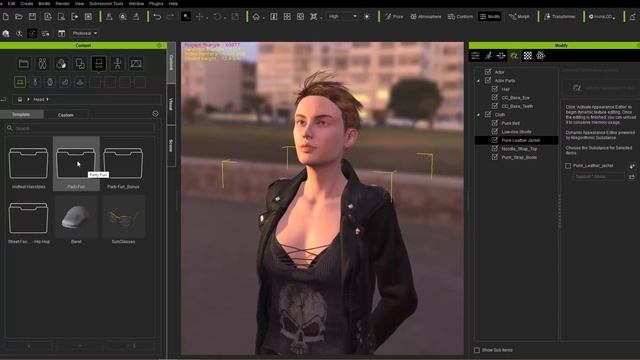Expand the Head breadcrumb arrow

click(x=47, y=99)
